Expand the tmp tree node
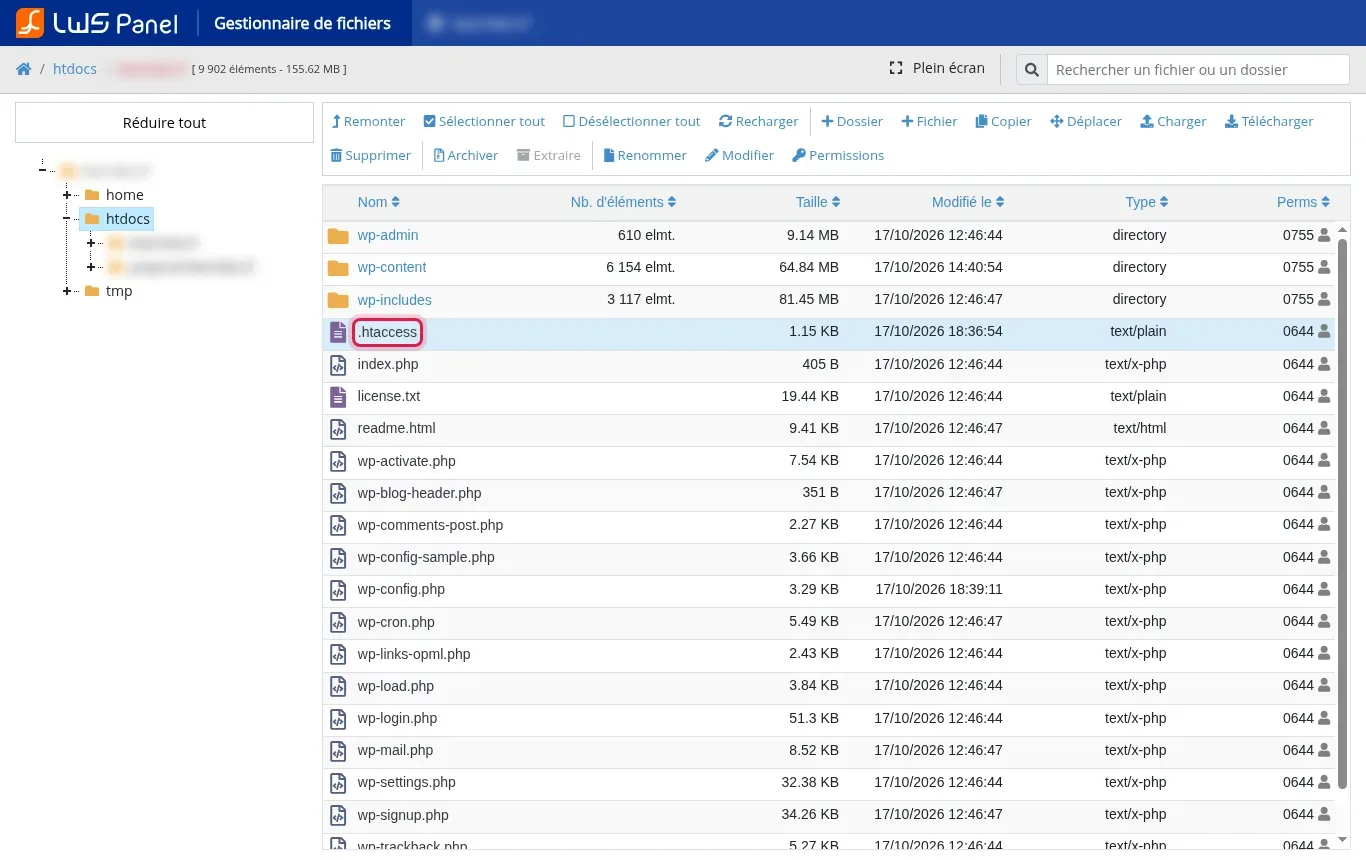The width and height of the screenshot is (1366, 860). (x=67, y=291)
